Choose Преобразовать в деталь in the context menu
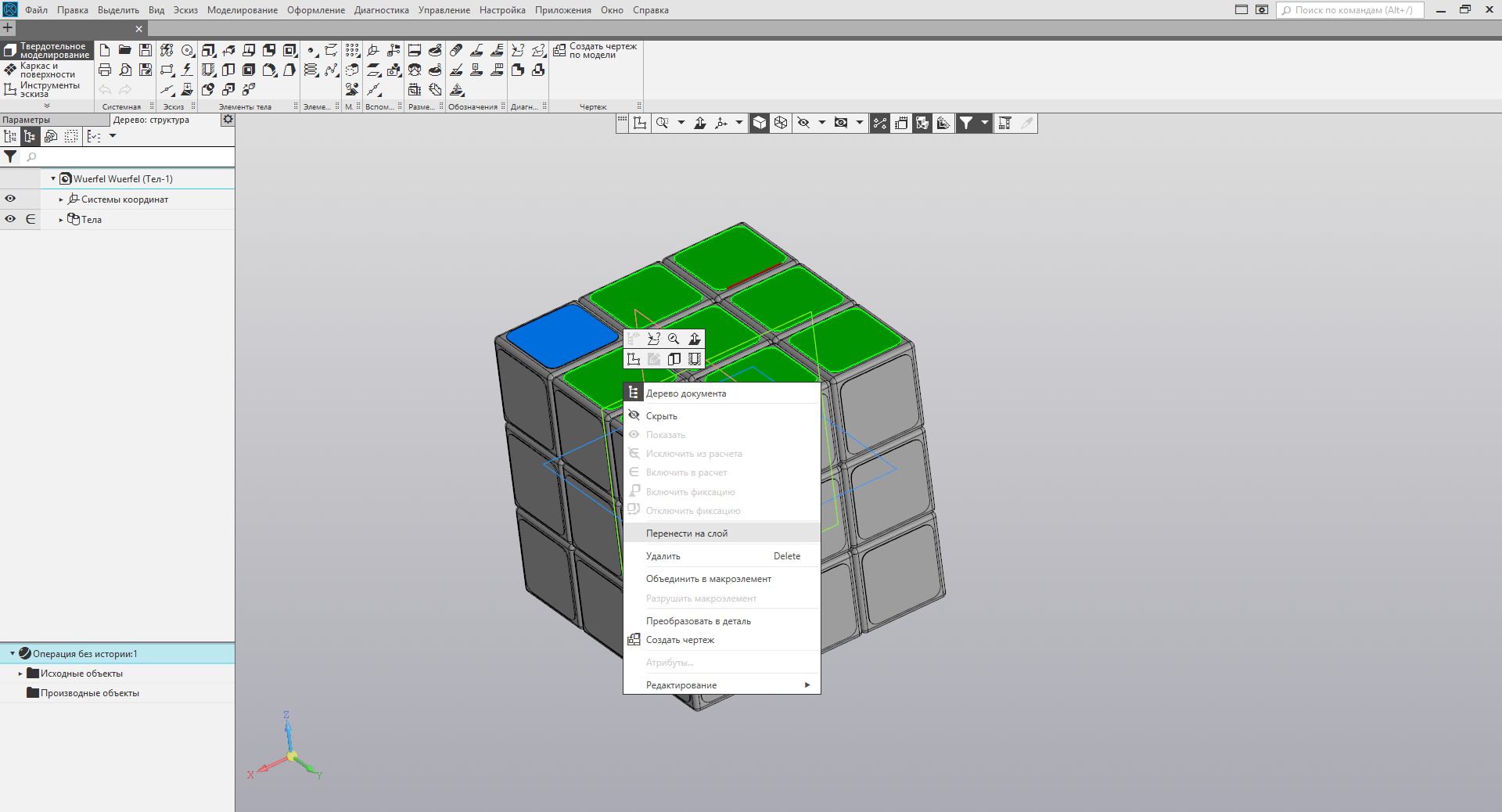This screenshot has width=1502, height=812. (x=721, y=621)
